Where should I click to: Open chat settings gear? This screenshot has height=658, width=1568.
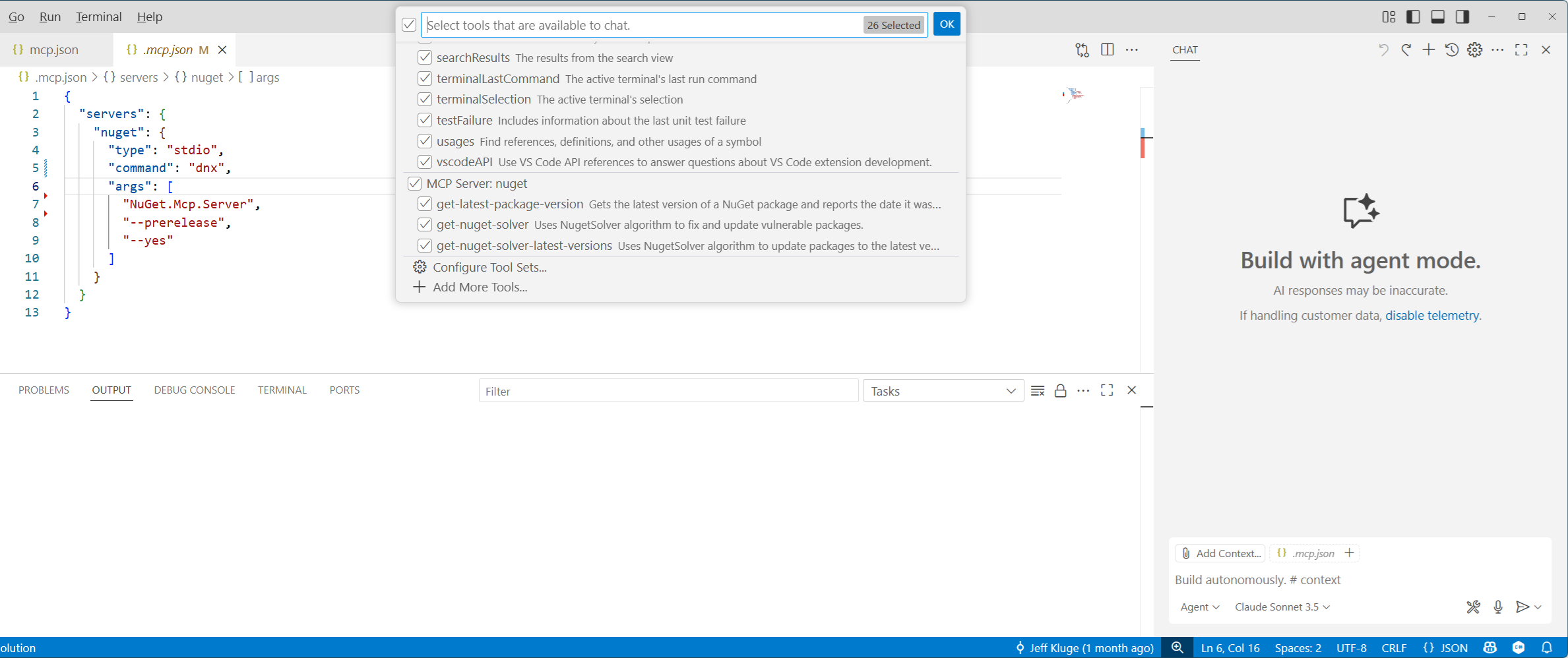point(1475,49)
